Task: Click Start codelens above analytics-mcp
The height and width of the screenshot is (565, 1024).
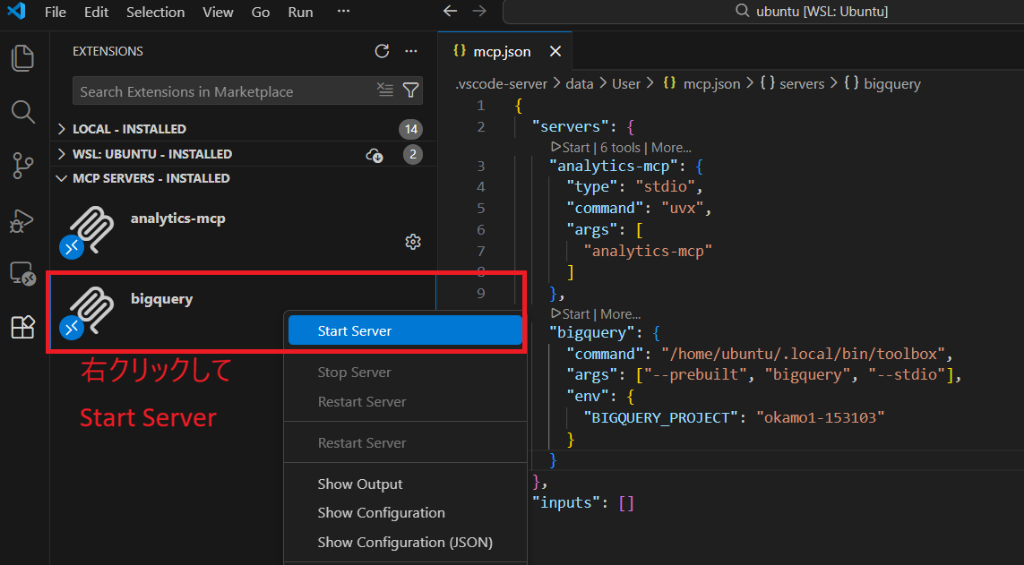Action: click(x=570, y=148)
